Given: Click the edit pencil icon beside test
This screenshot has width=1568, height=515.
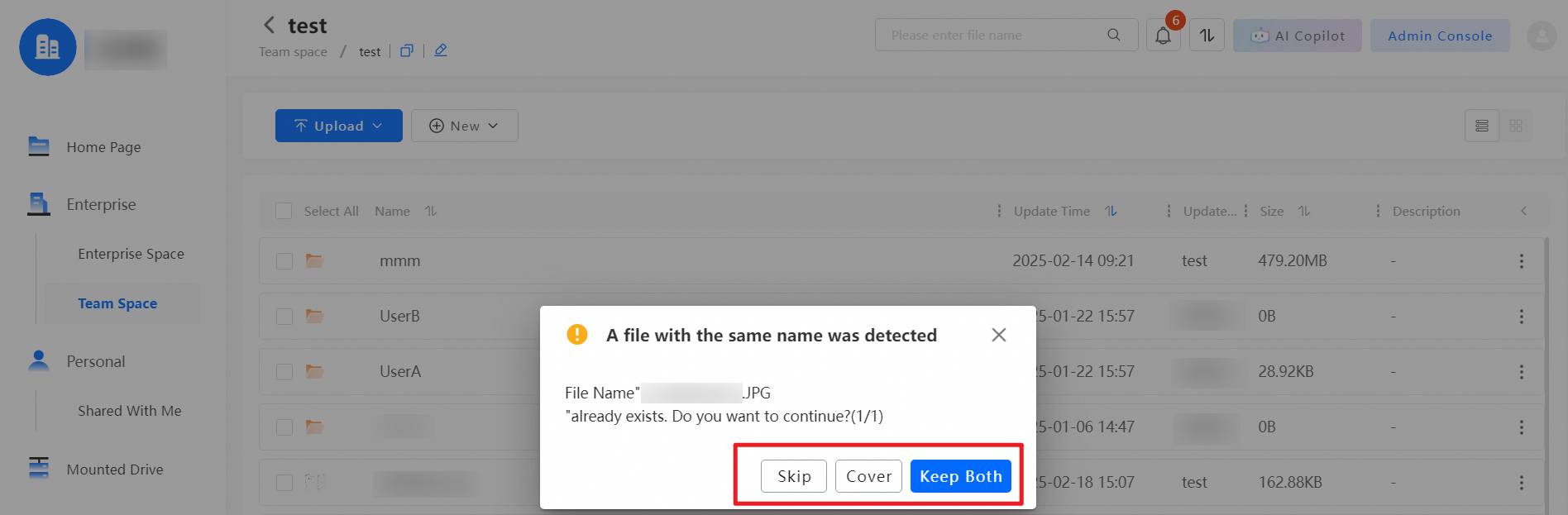Looking at the screenshot, I should pos(441,50).
